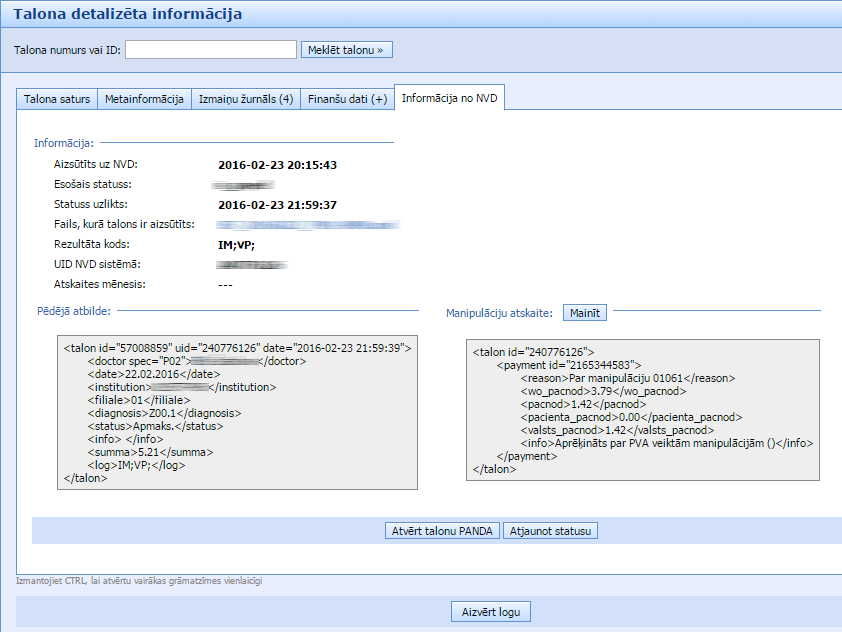
Task: Click the Aizsūtīts uz NVD timestamp value
Action: [277, 165]
